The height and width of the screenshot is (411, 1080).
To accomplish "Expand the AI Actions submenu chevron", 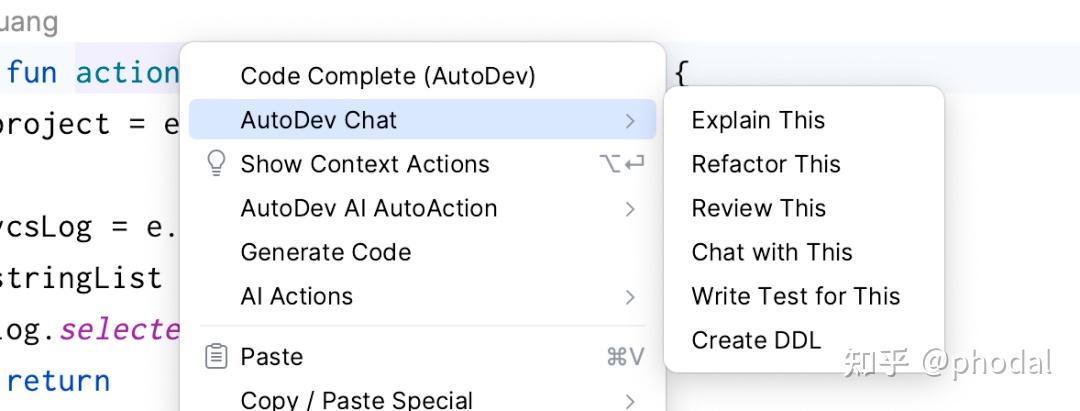I will click(x=630, y=297).
